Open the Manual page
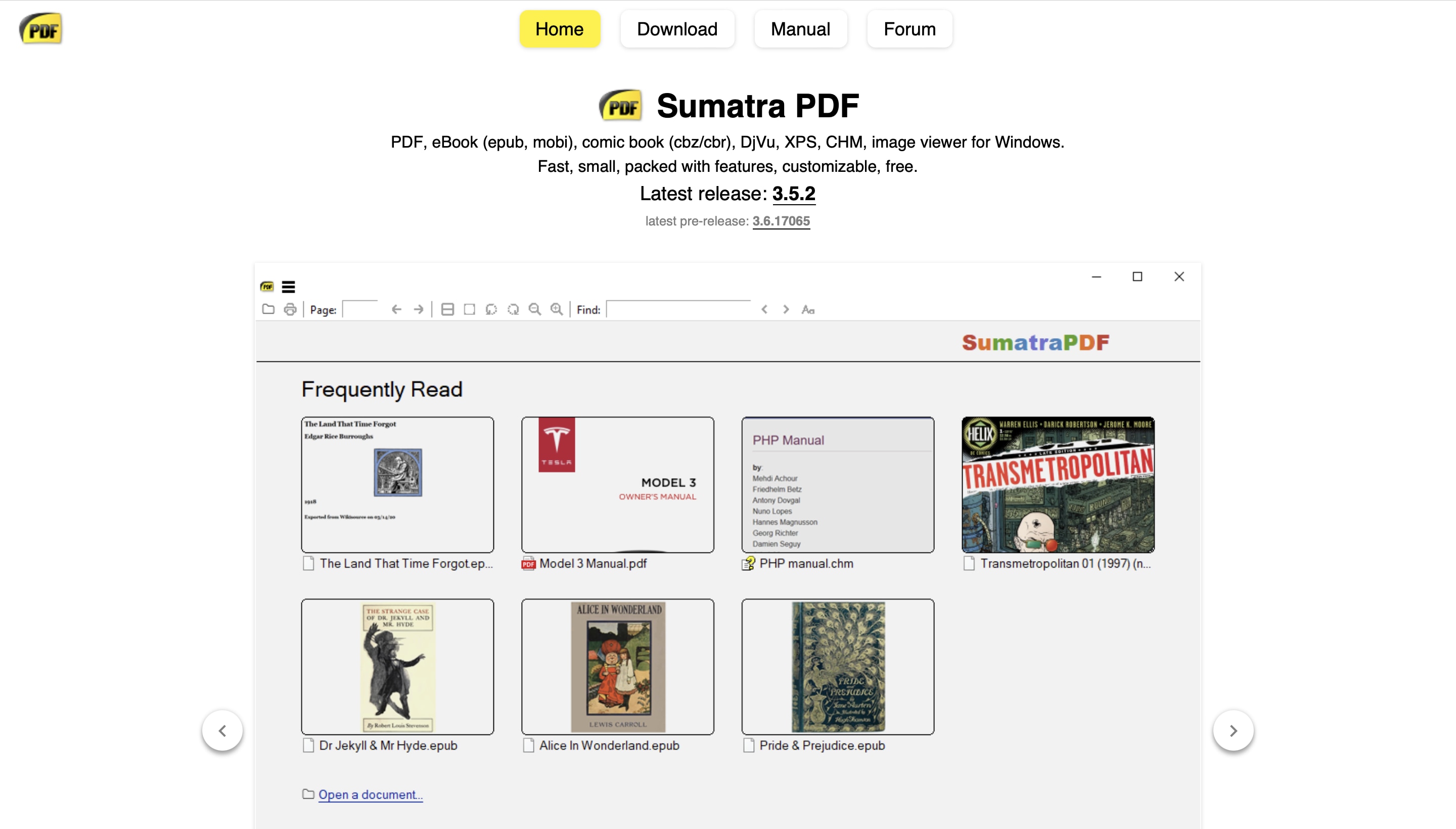1456x829 pixels. pos(801,28)
